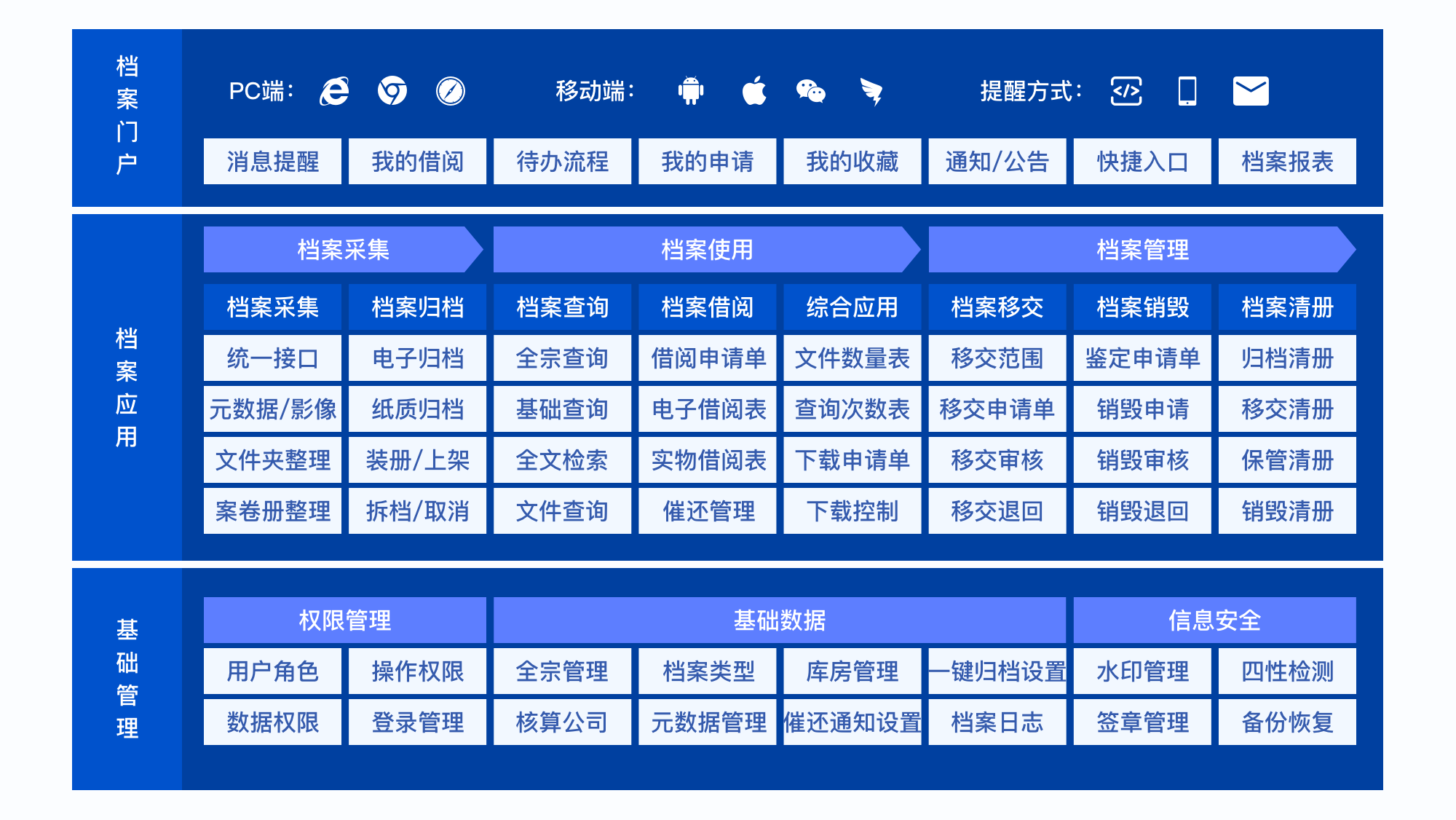Select 快捷入口 tile
Viewport: 1456px width, 820px height.
tap(1142, 161)
